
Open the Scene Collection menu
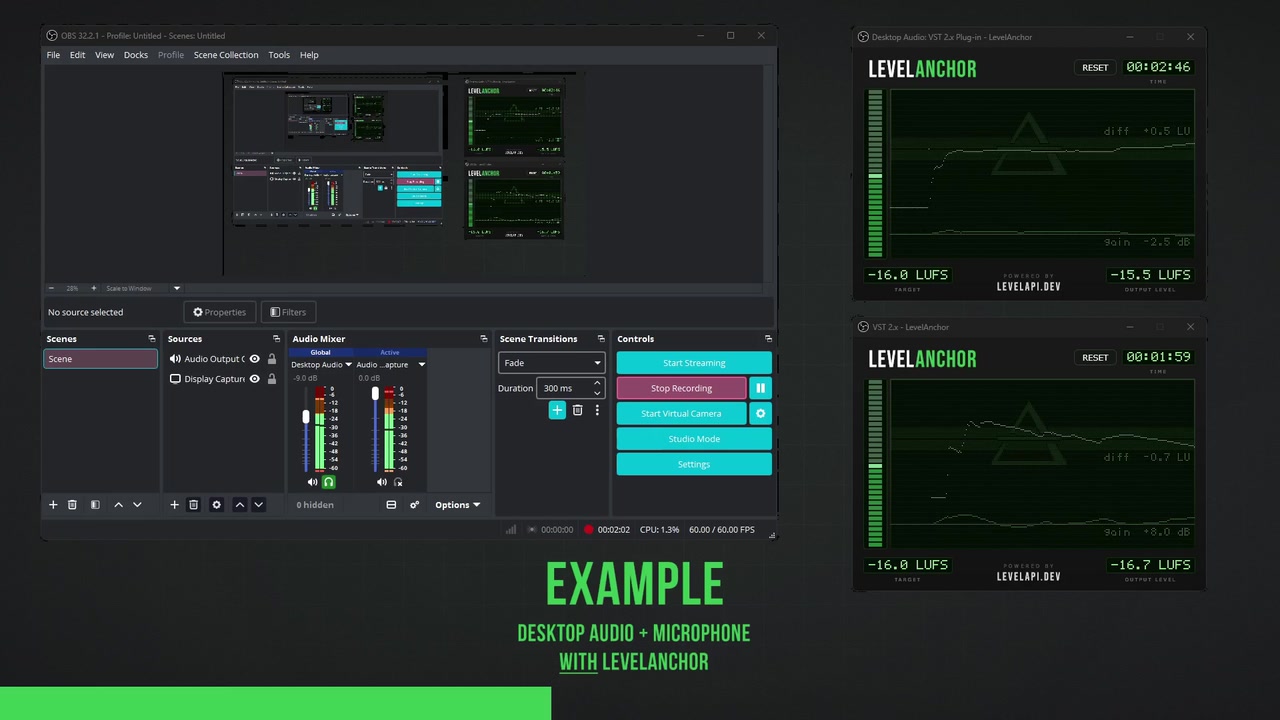(x=226, y=55)
